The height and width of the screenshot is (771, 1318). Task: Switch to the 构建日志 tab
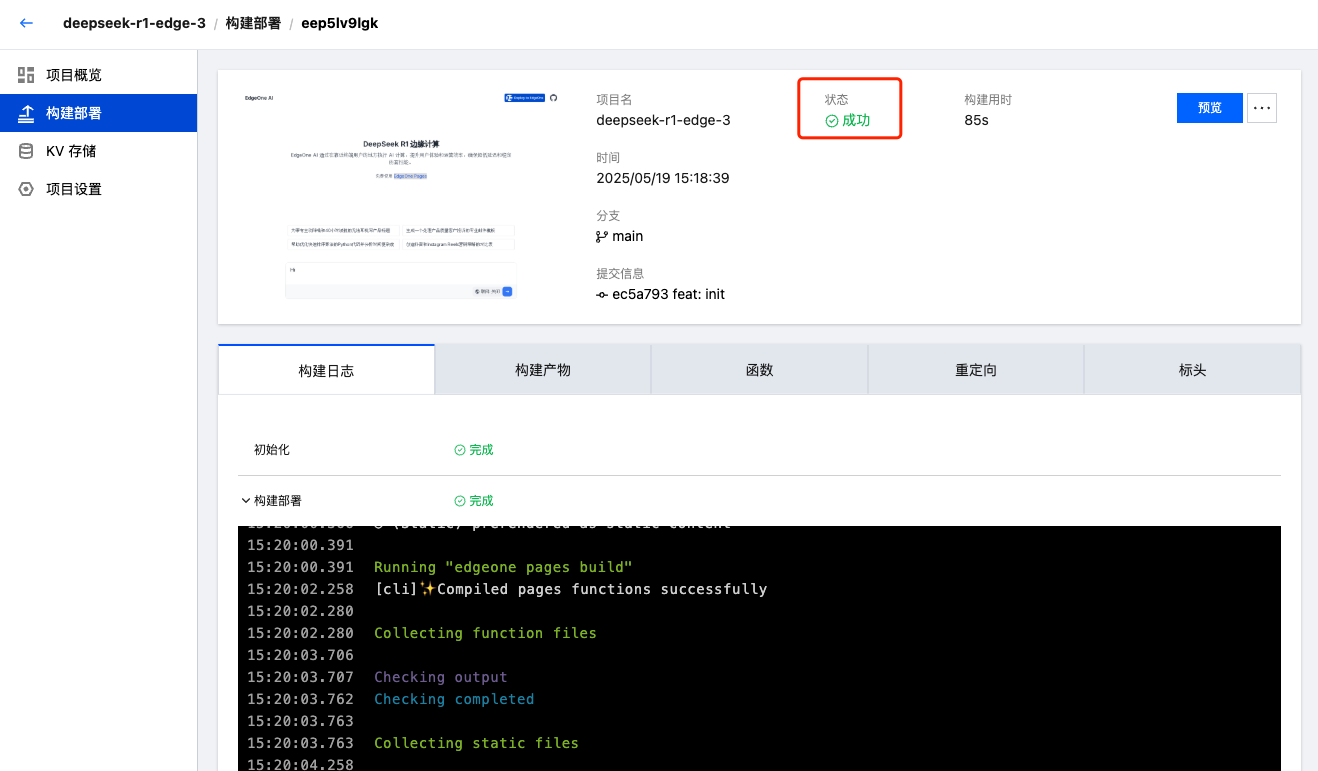coord(326,370)
